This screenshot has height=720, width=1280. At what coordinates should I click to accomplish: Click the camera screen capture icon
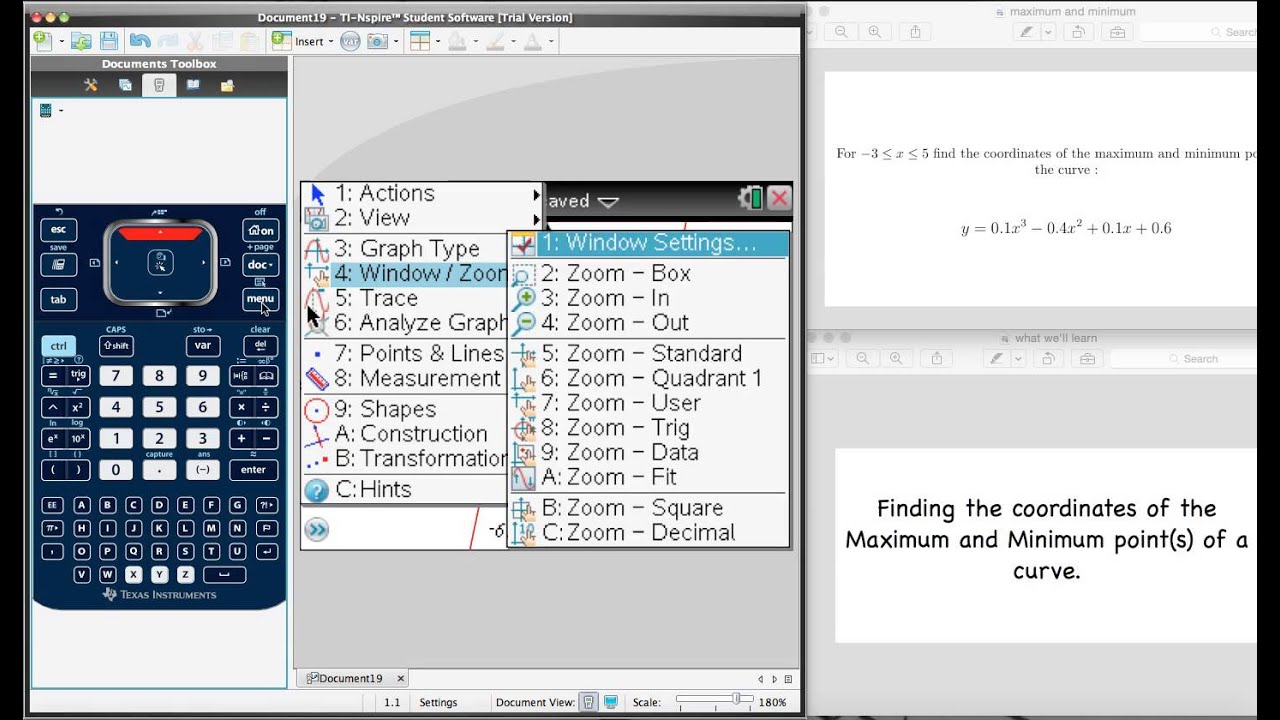(x=377, y=41)
